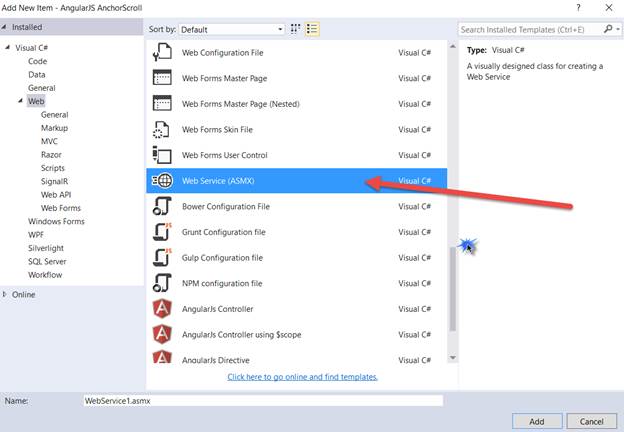Close the Add New Item dialog
Viewport: 624px width, 432px height.
coord(609,8)
